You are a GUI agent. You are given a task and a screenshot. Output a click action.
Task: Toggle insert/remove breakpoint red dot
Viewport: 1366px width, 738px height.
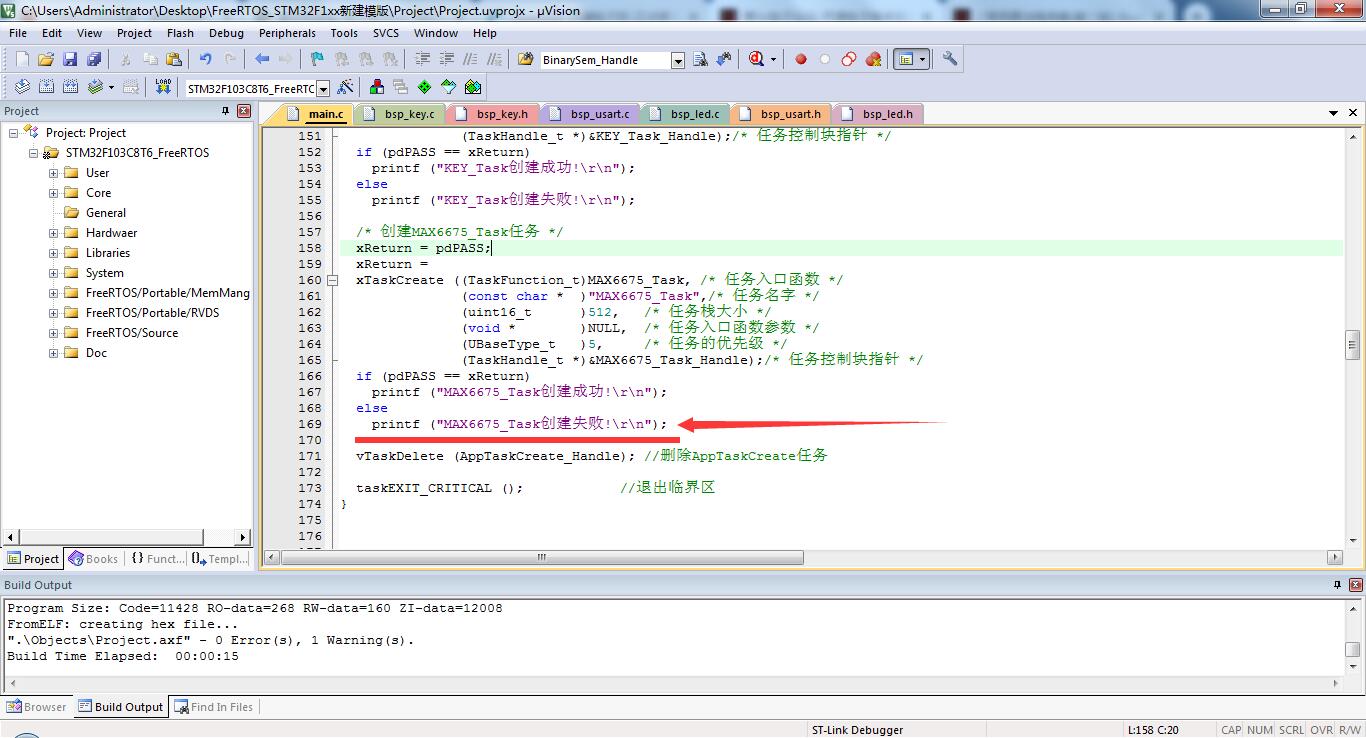pos(800,59)
